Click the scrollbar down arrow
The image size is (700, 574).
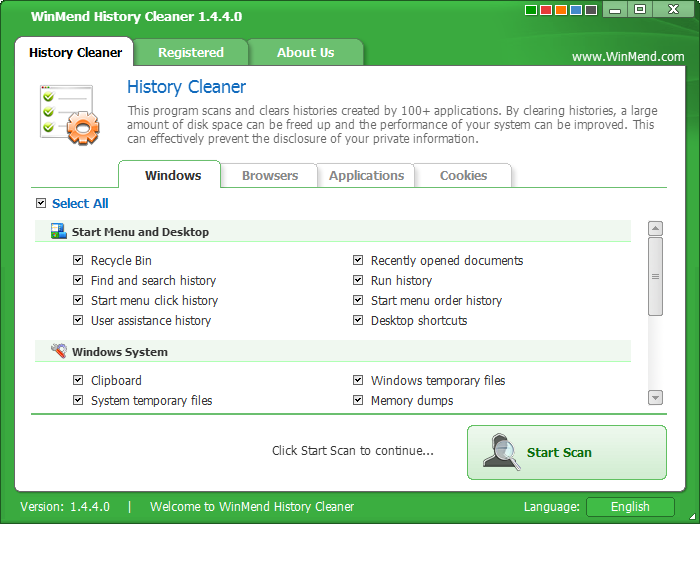tap(655, 397)
